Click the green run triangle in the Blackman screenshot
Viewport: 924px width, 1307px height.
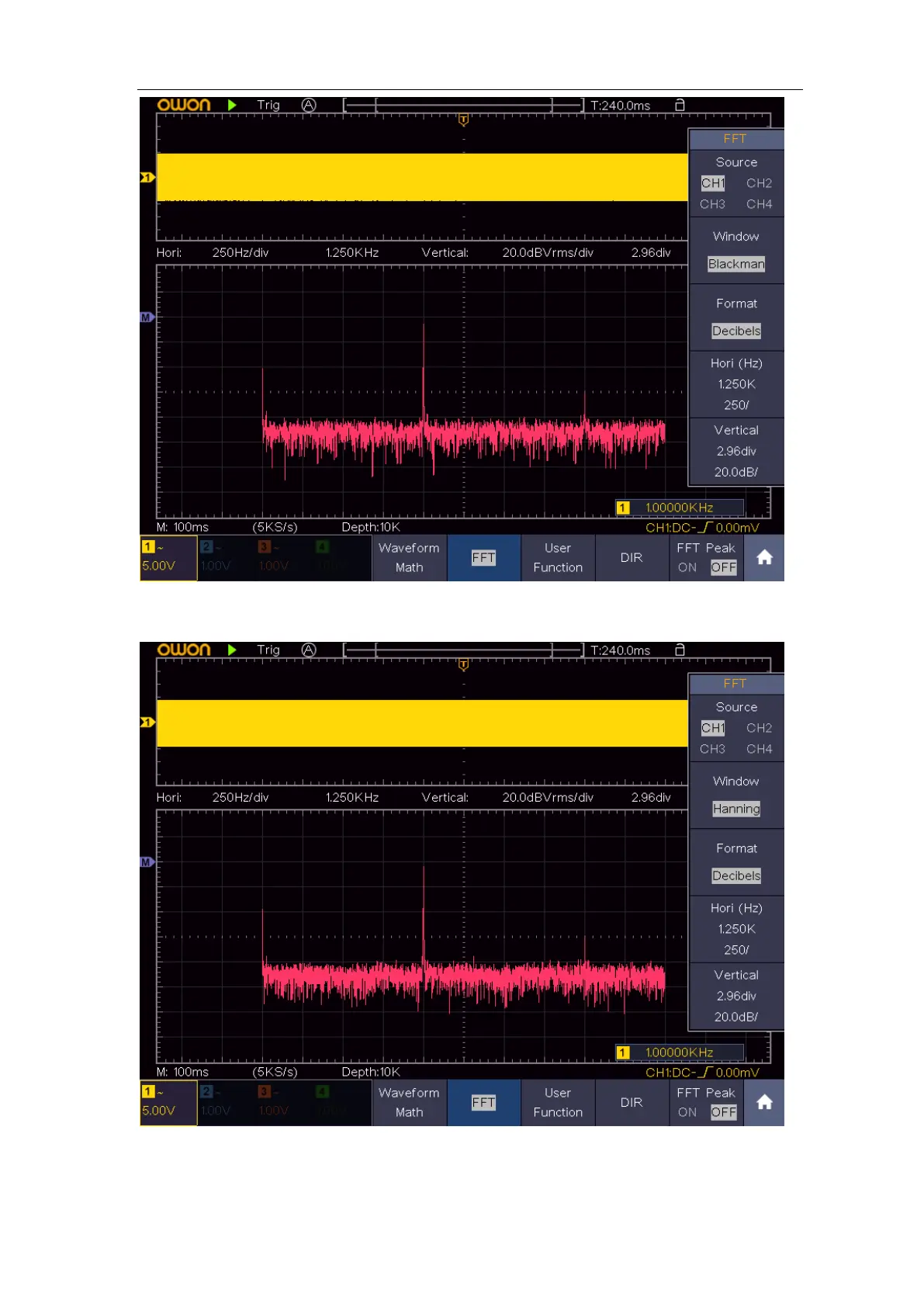[232, 105]
